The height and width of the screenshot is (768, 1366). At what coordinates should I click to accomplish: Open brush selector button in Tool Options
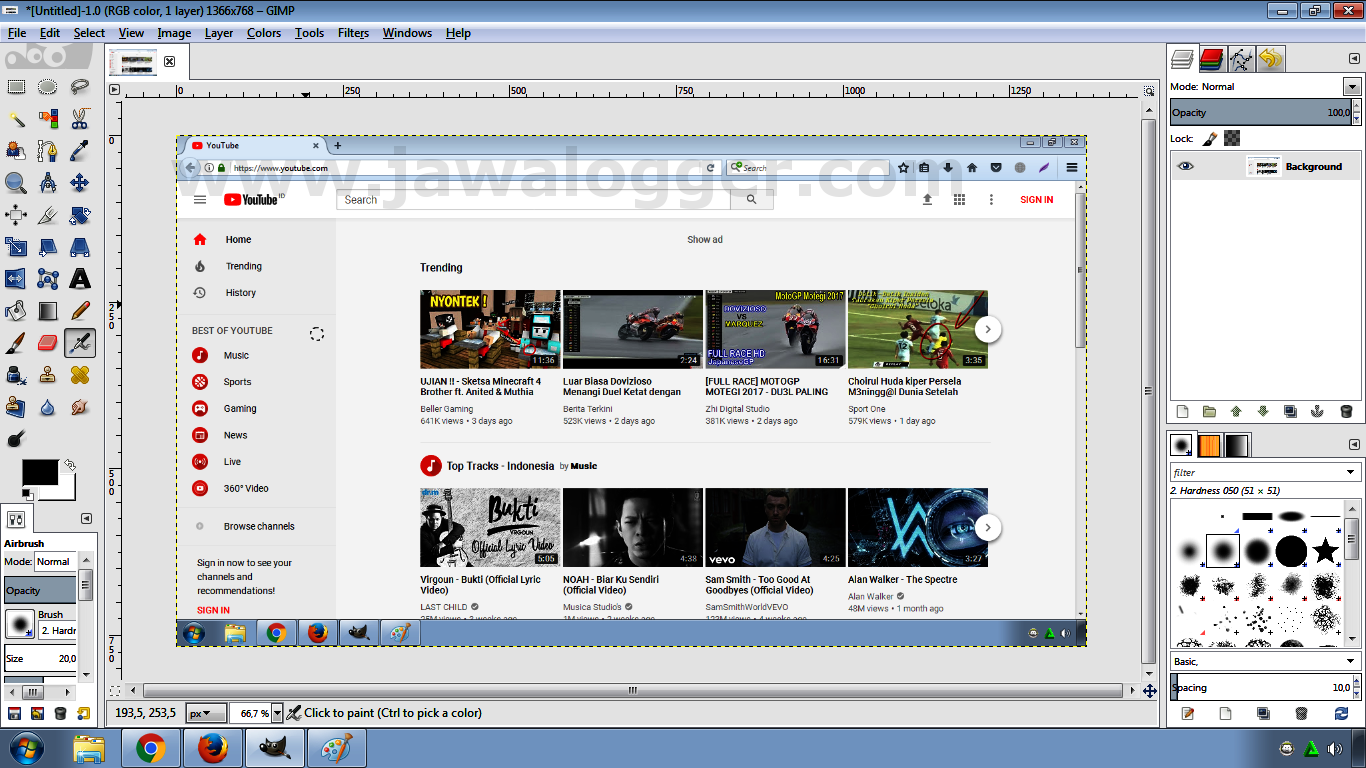[20, 623]
